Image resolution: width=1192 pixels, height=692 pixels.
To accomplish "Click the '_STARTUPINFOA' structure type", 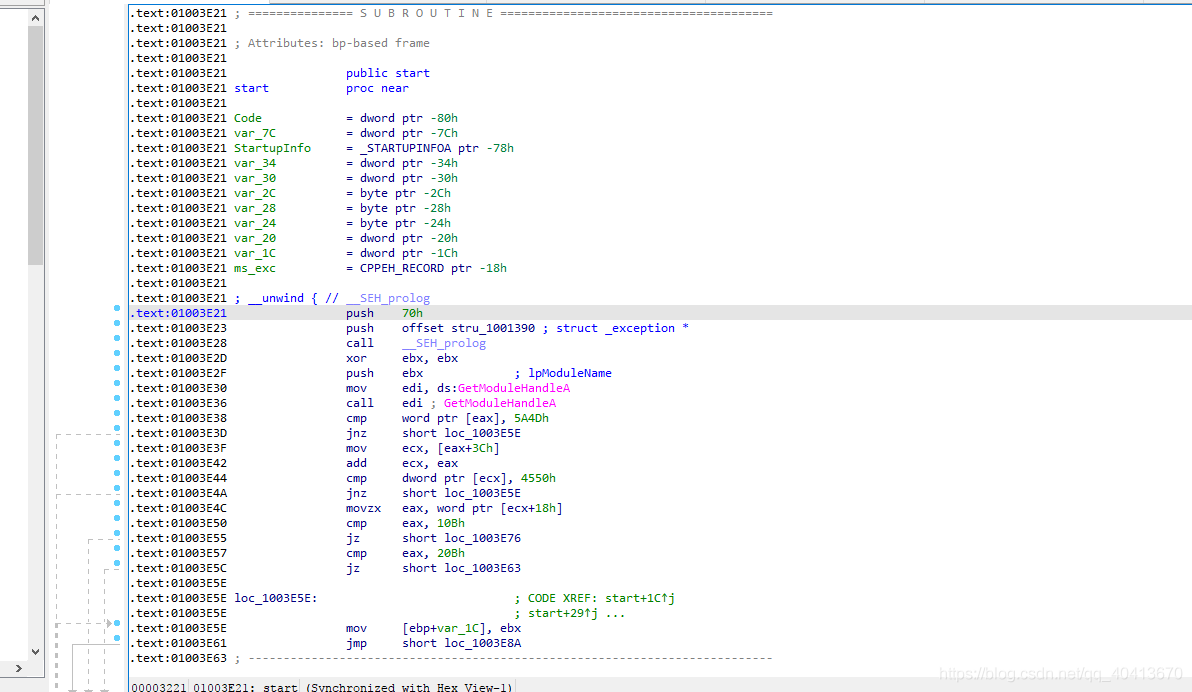I will pos(405,148).
